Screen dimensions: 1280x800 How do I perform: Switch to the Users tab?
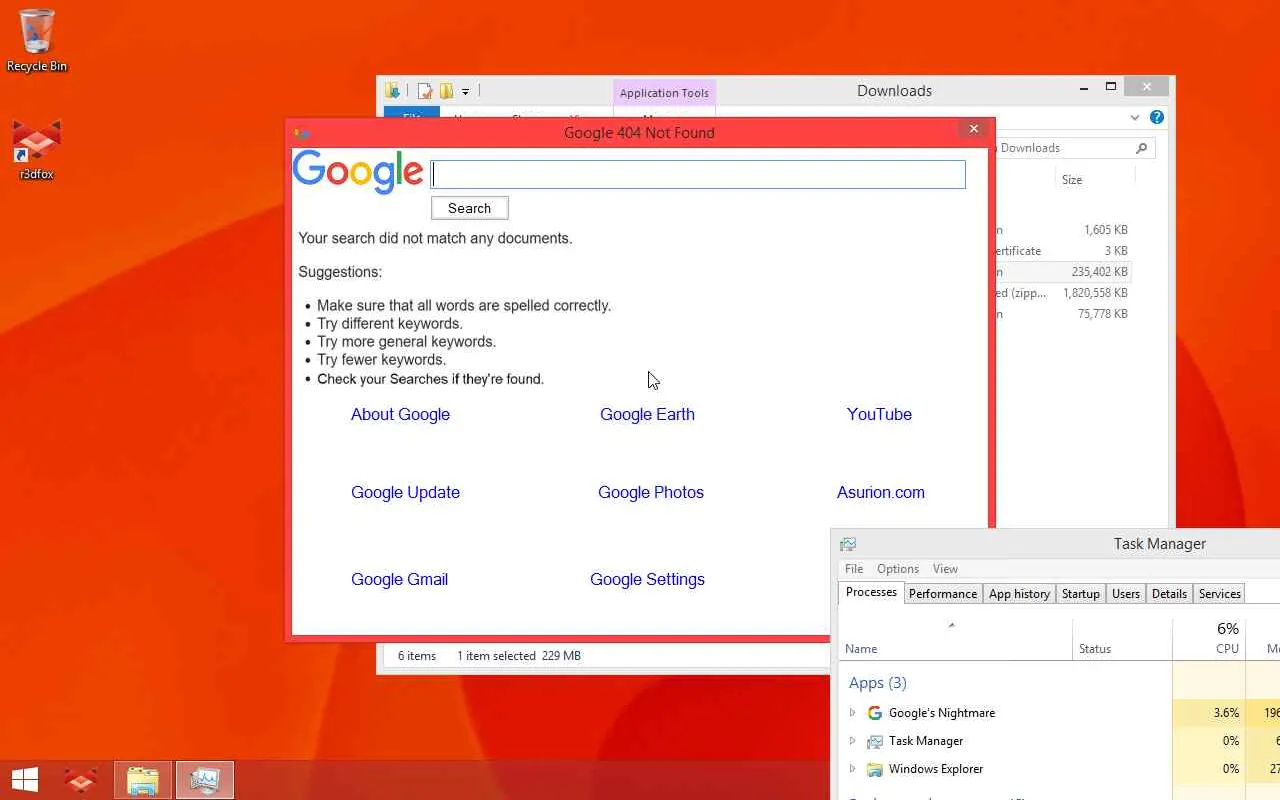(1126, 594)
